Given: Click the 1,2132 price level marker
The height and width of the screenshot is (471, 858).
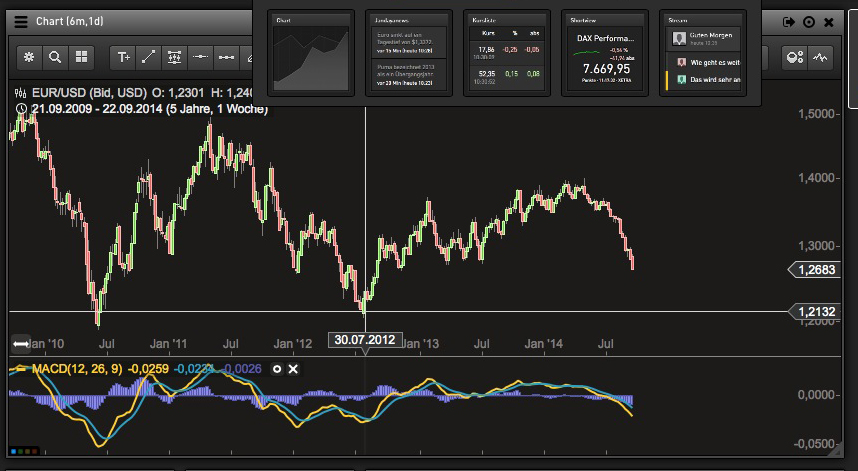Looking at the screenshot, I should coord(815,312).
